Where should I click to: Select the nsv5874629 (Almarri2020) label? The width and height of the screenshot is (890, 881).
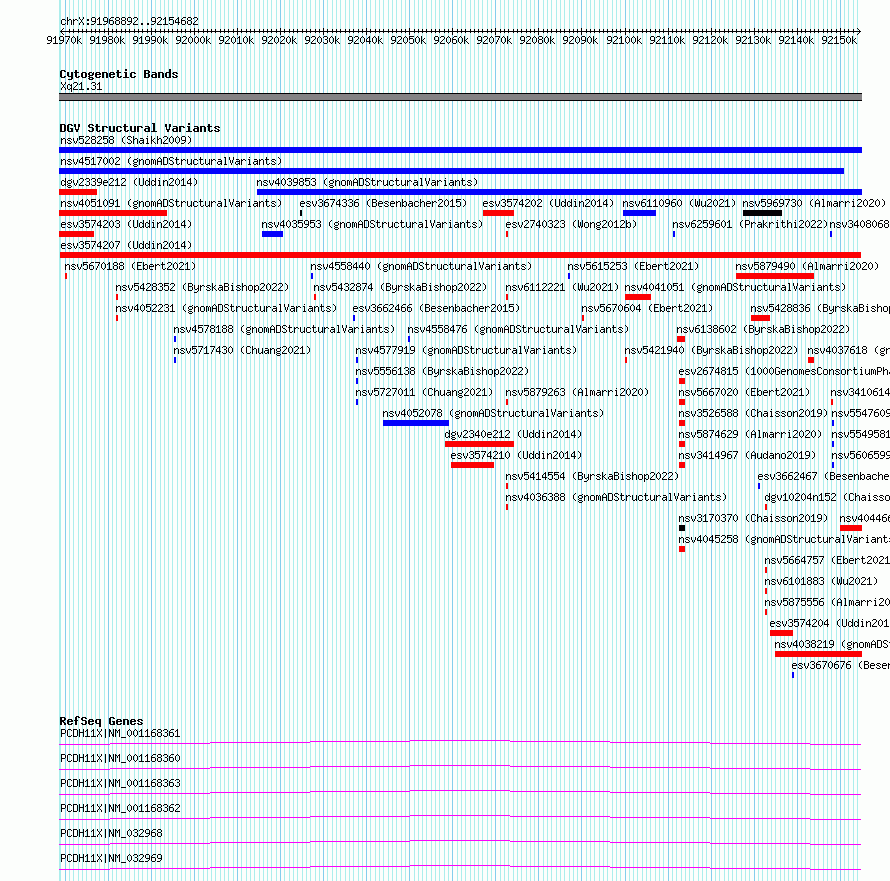[x=750, y=434]
